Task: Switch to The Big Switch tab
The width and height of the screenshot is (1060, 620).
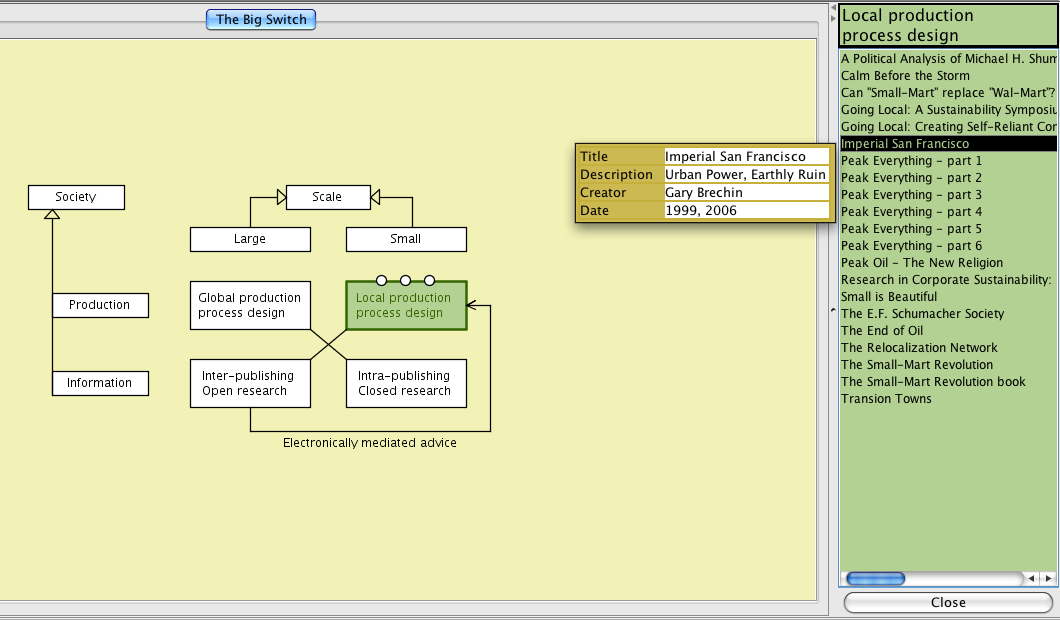Action: point(261,19)
